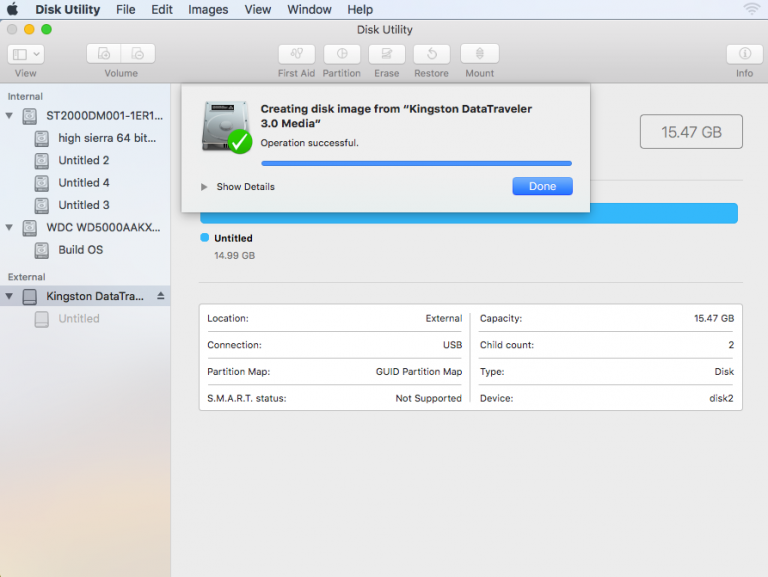Viewport: 768px width, 577px height.
Task: Click the Child count value 2
Action: [x=731, y=345]
